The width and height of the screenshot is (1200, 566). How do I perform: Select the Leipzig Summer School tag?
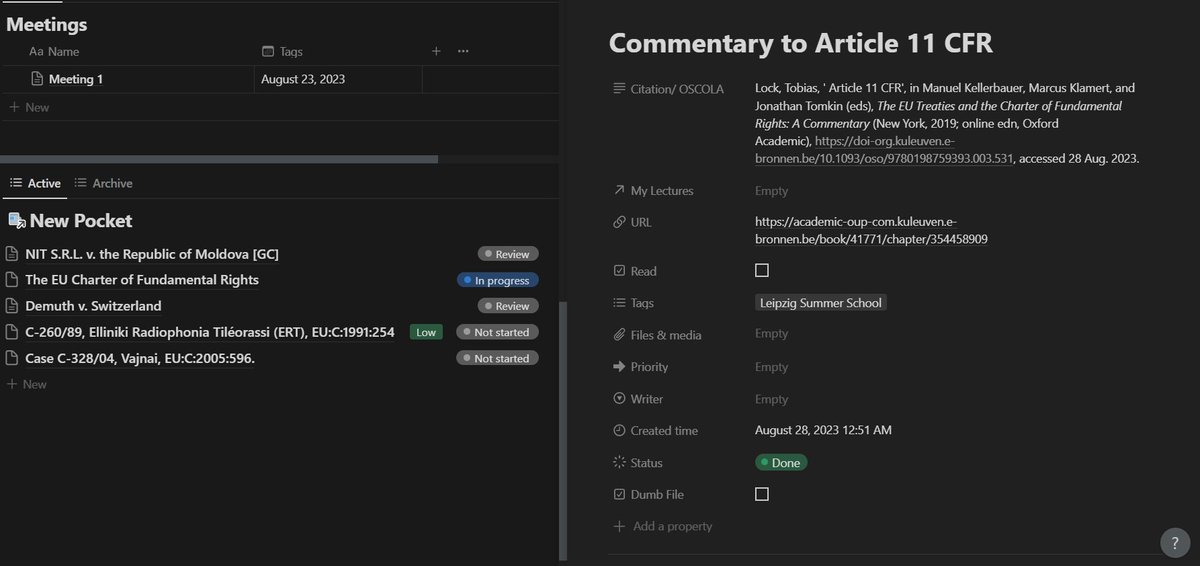pos(821,303)
